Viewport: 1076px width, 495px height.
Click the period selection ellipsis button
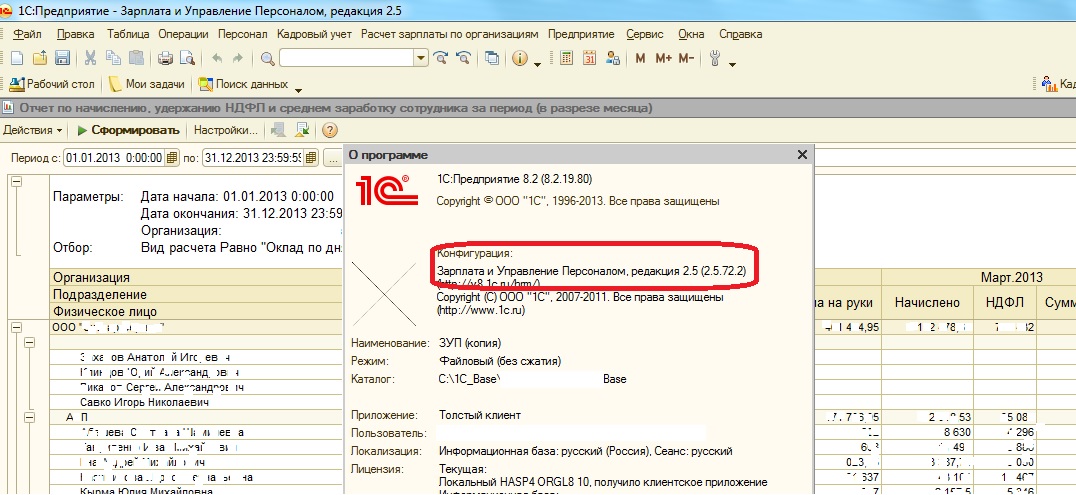click(332, 157)
